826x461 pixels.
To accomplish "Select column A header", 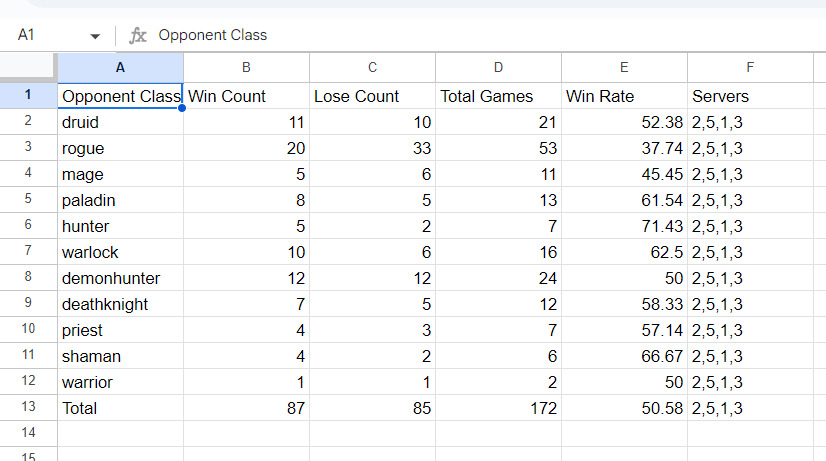I will tap(120, 67).
